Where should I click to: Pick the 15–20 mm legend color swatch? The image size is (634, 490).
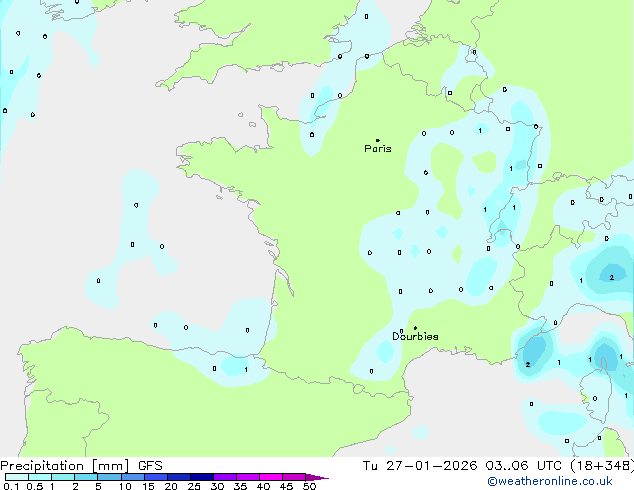point(156,477)
